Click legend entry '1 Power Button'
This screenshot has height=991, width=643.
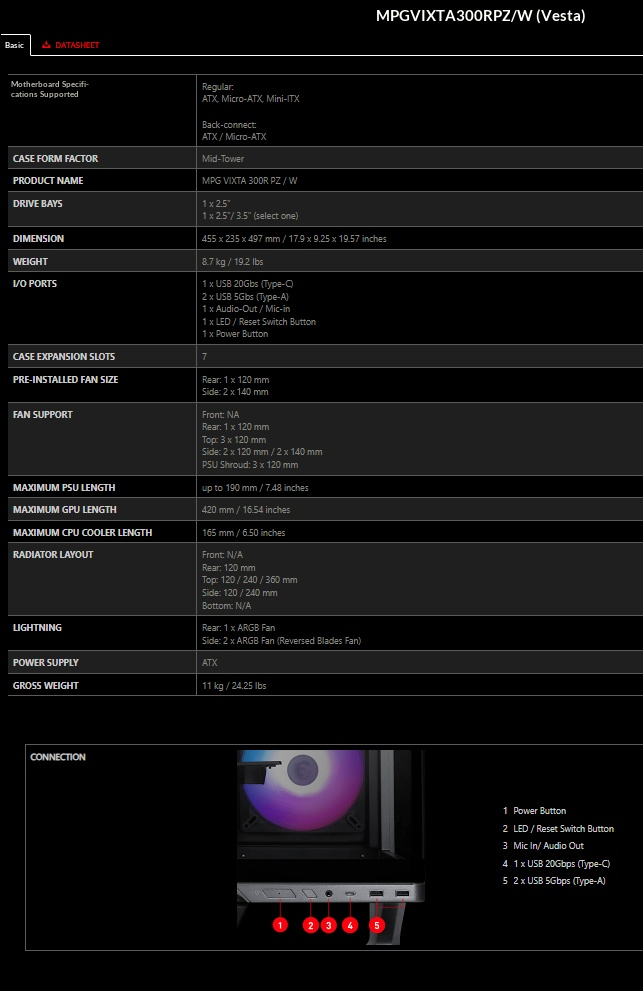point(534,811)
